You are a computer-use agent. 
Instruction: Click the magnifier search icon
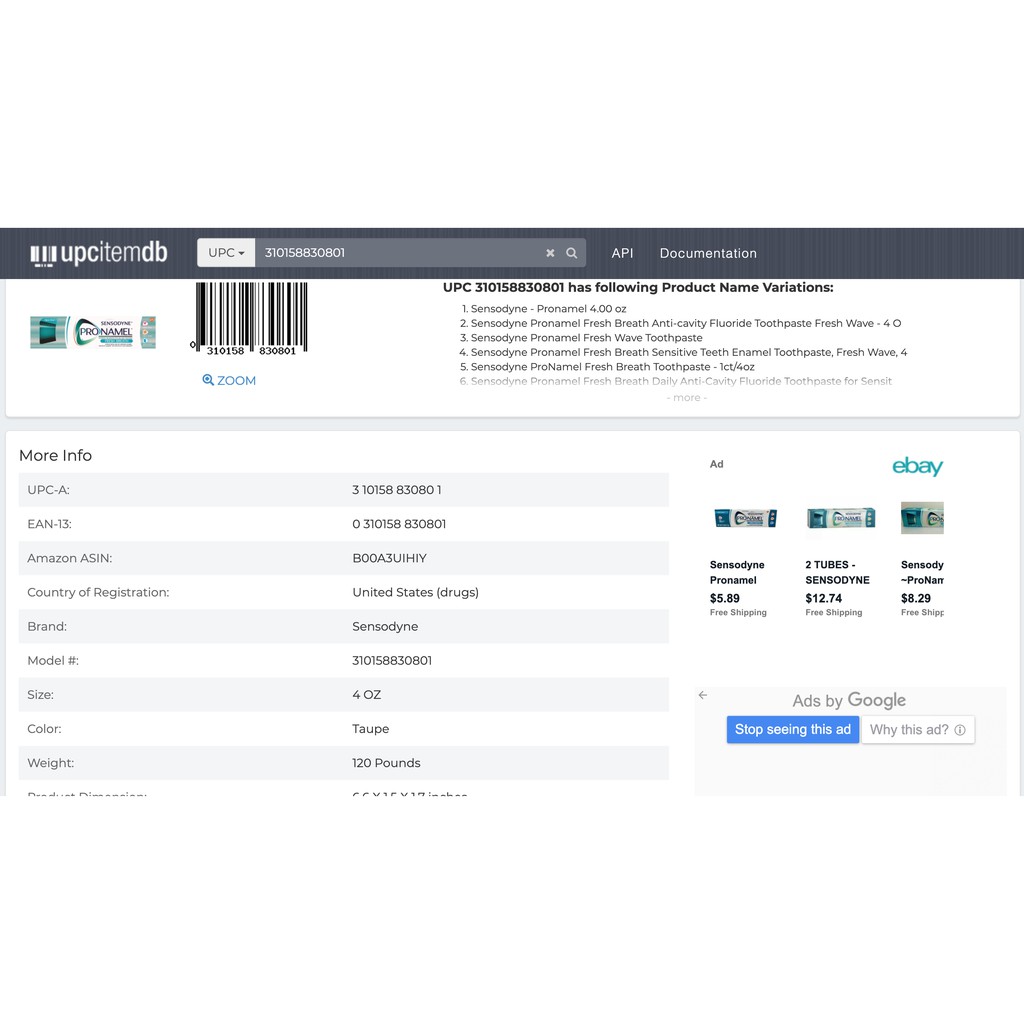click(x=572, y=253)
